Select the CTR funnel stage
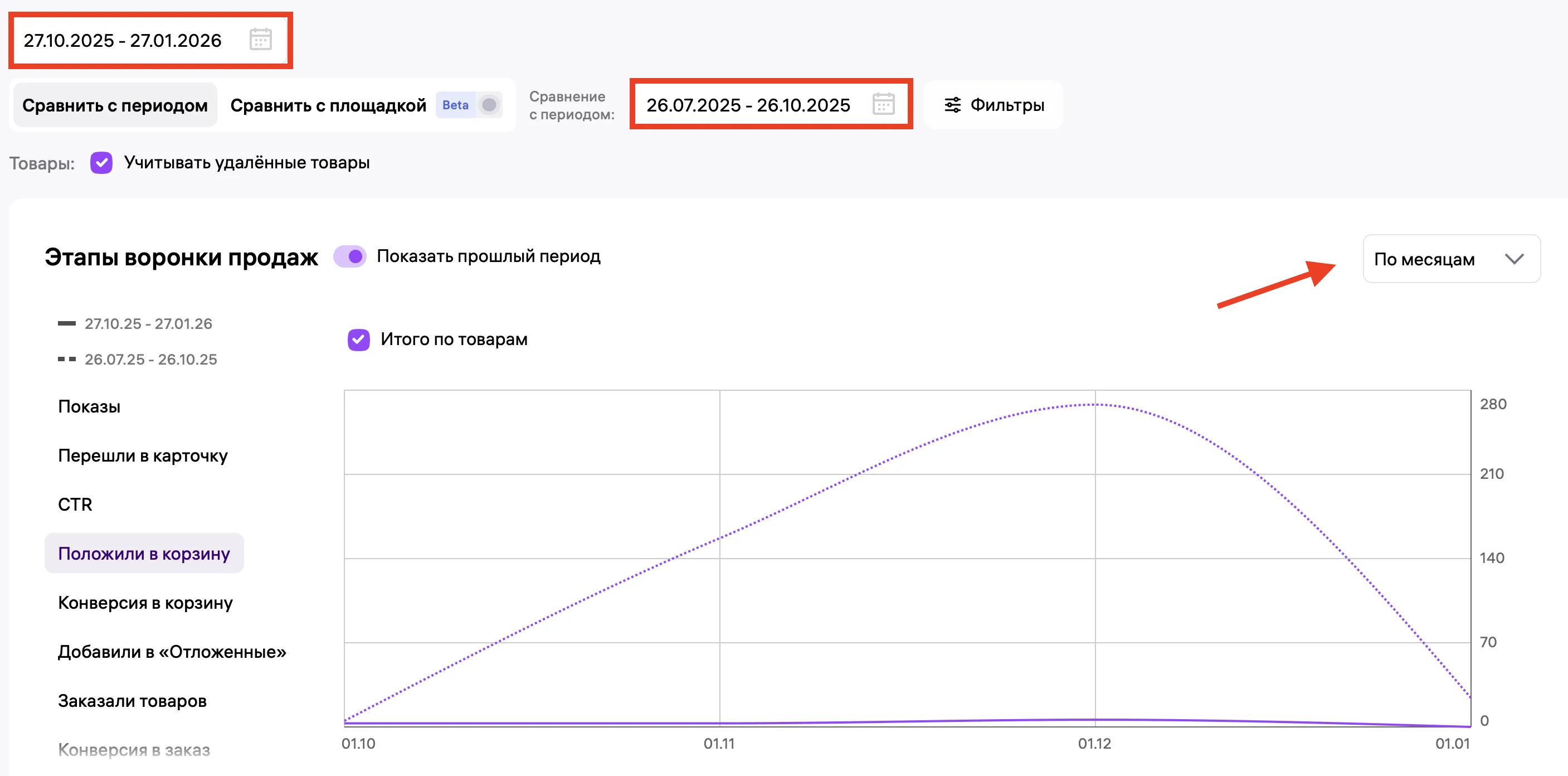The image size is (1568, 776). 75,504
